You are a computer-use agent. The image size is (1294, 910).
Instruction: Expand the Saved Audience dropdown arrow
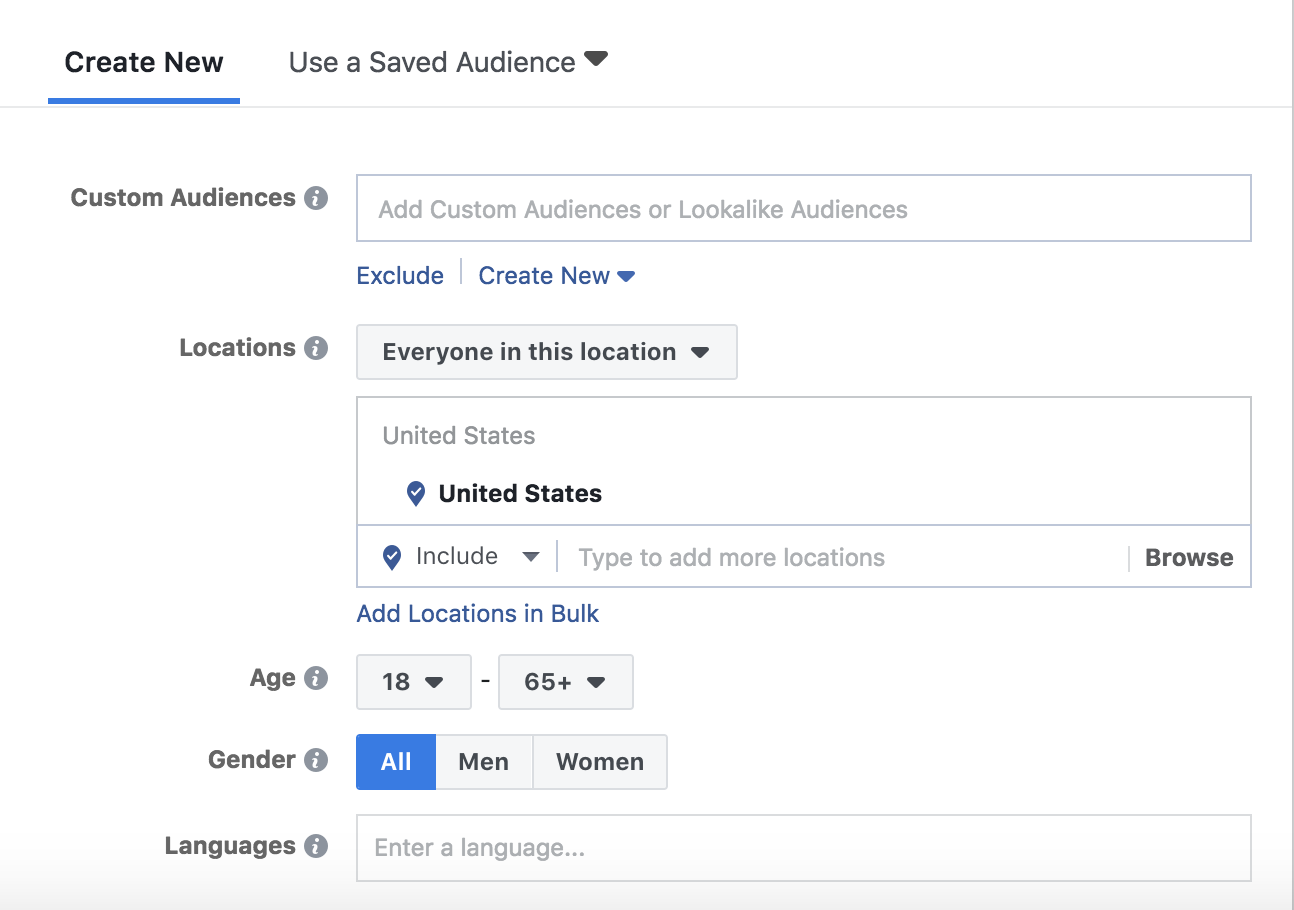[596, 59]
